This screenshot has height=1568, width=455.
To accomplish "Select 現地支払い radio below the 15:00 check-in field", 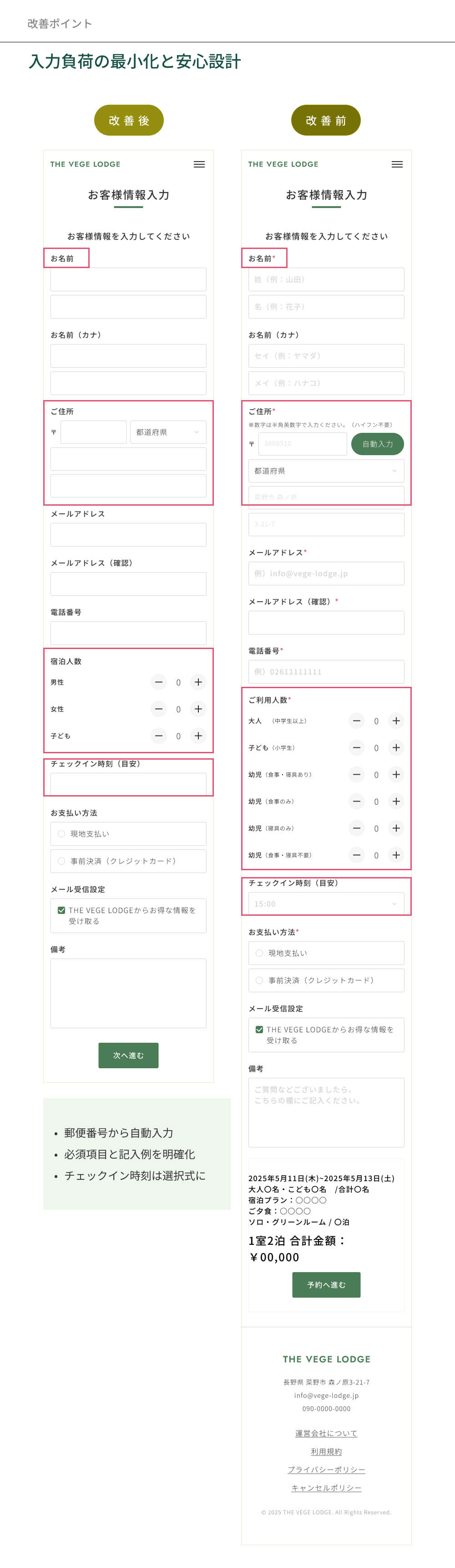I will click(260, 953).
